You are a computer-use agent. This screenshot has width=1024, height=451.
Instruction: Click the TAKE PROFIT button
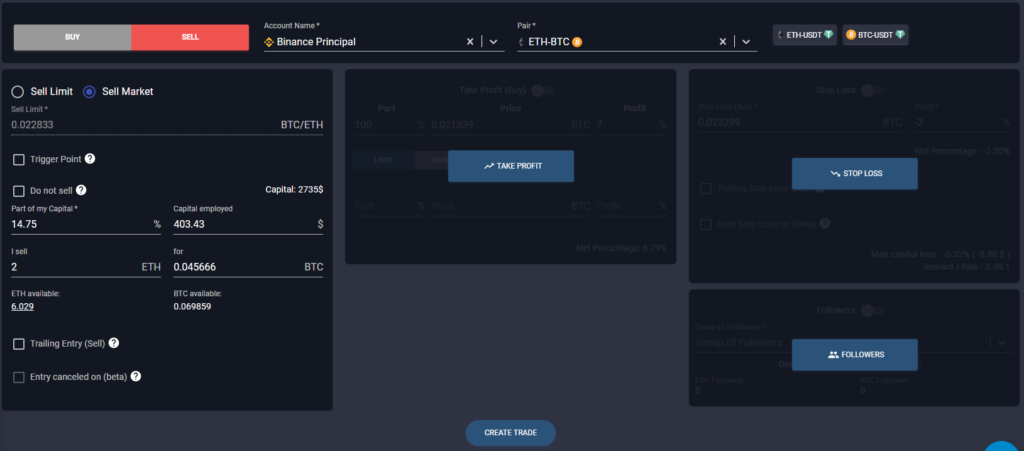coord(511,166)
